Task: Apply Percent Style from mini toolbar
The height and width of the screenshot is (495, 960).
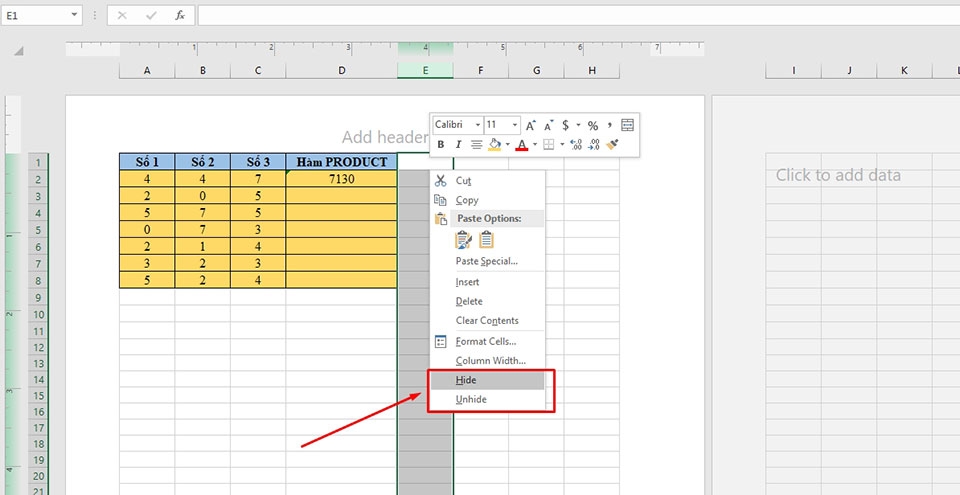Action: (x=593, y=126)
